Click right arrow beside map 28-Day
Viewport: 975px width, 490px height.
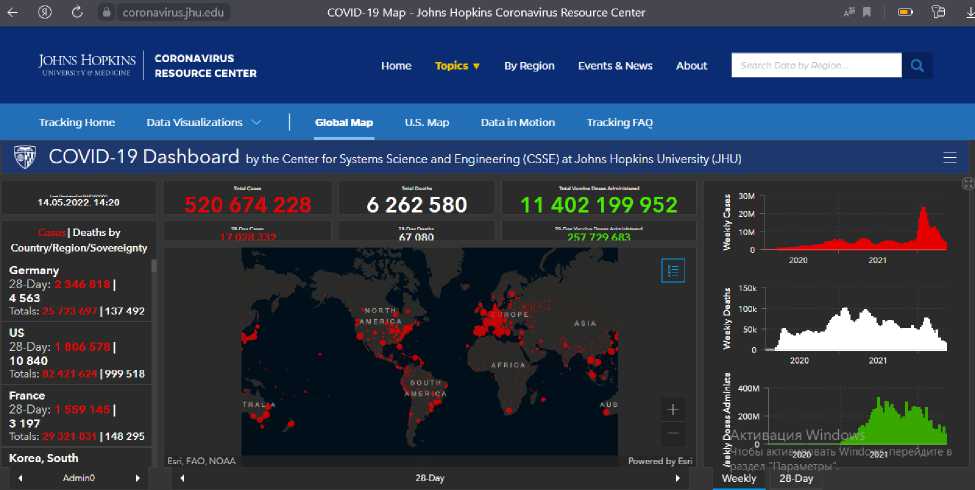pyautogui.click(x=679, y=479)
